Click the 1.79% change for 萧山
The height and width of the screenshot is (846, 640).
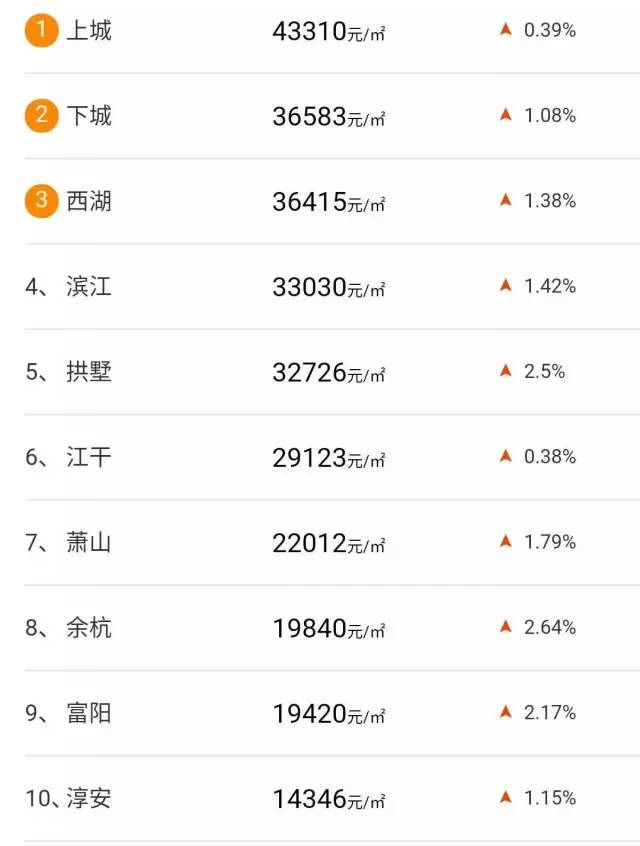click(550, 542)
